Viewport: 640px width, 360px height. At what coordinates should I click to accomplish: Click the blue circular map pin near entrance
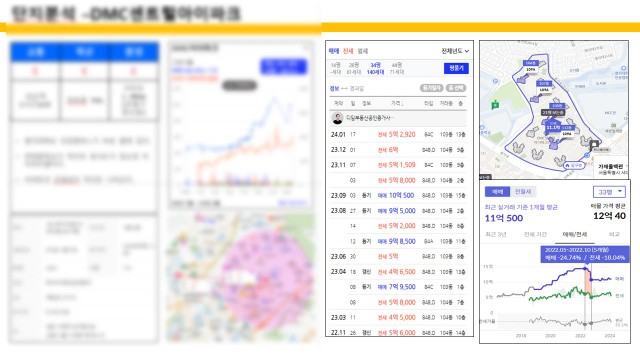point(587,156)
